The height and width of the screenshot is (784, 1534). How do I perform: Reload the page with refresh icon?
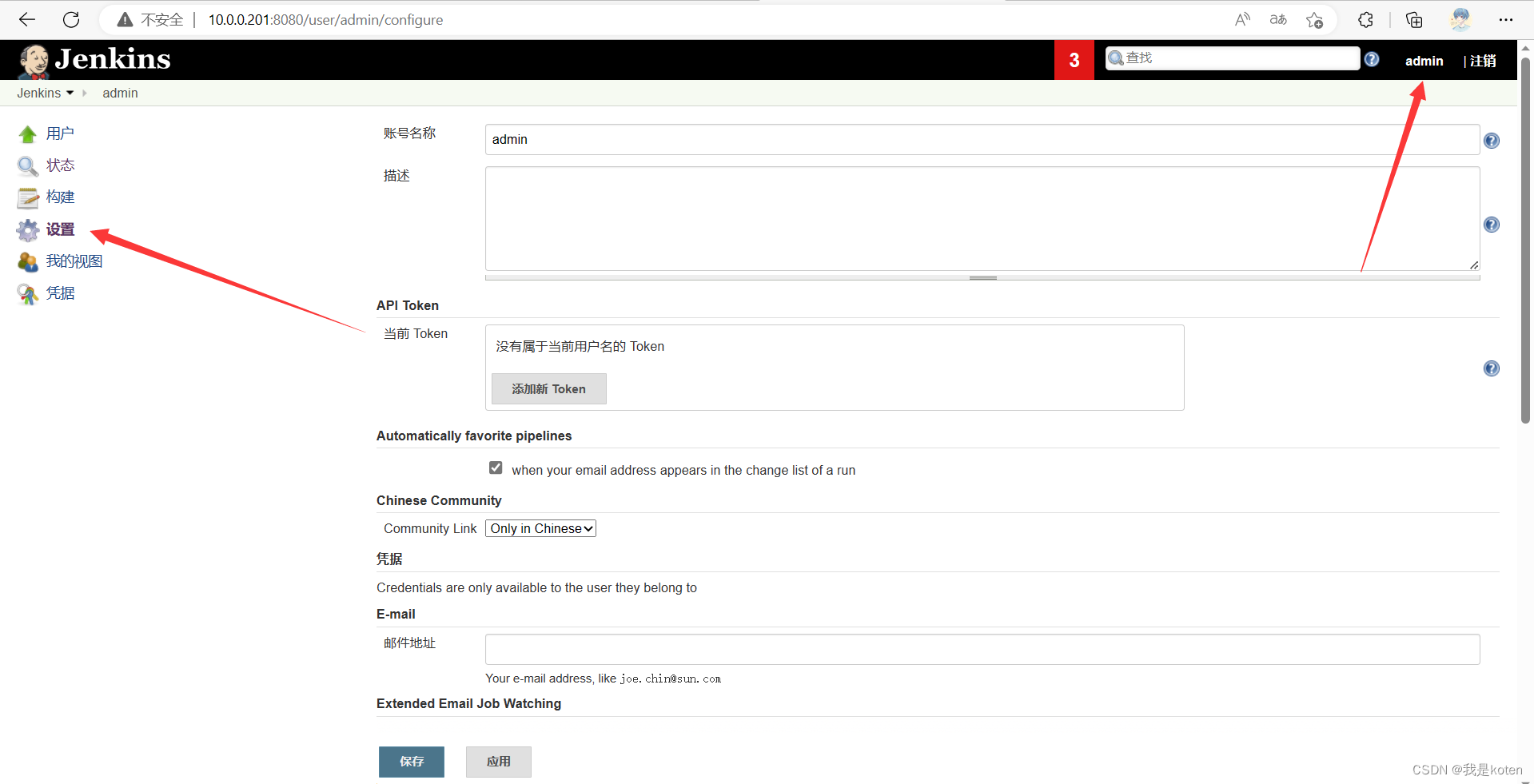pyautogui.click(x=71, y=19)
